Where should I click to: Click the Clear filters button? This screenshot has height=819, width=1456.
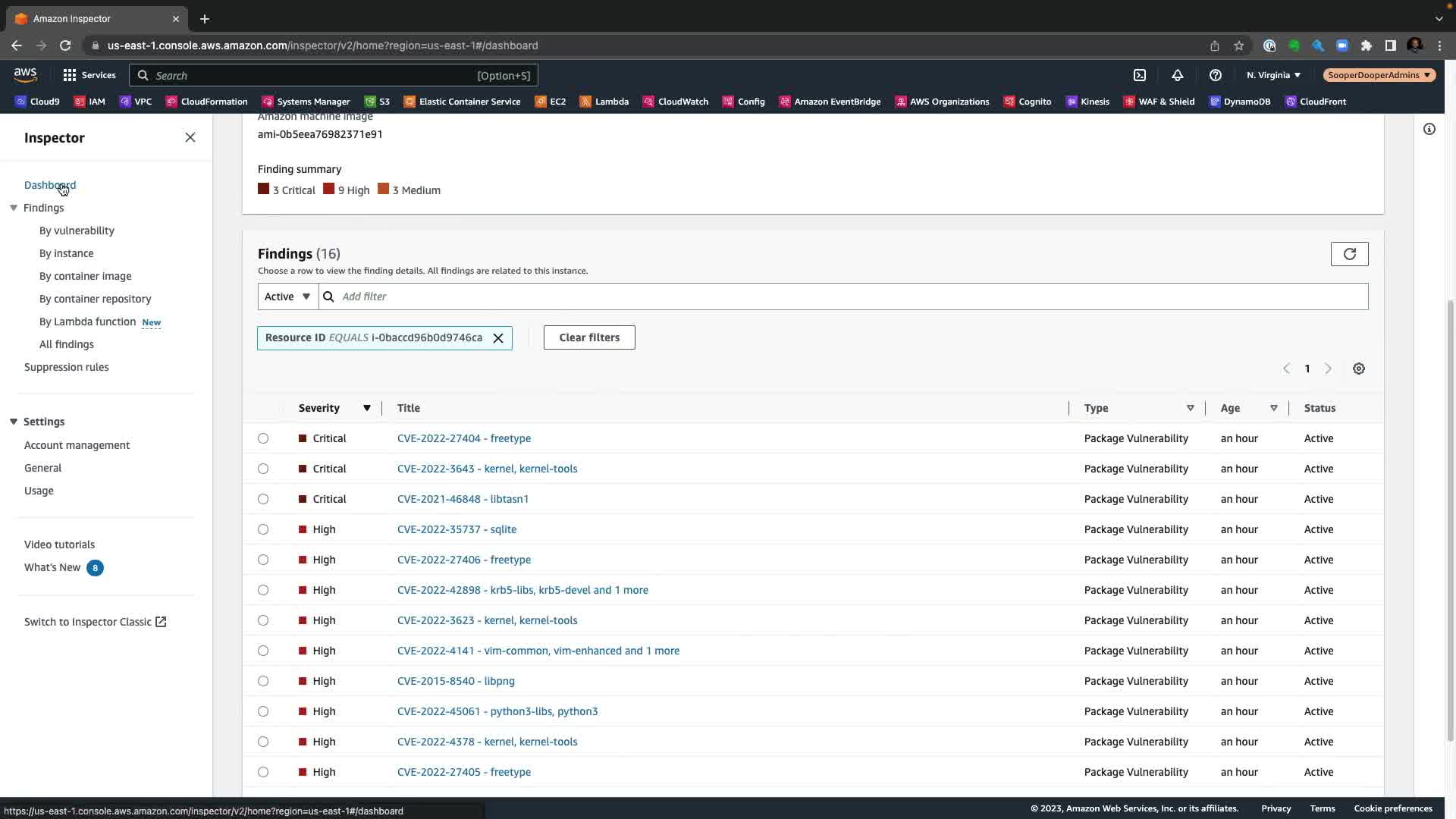click(589, 337)
